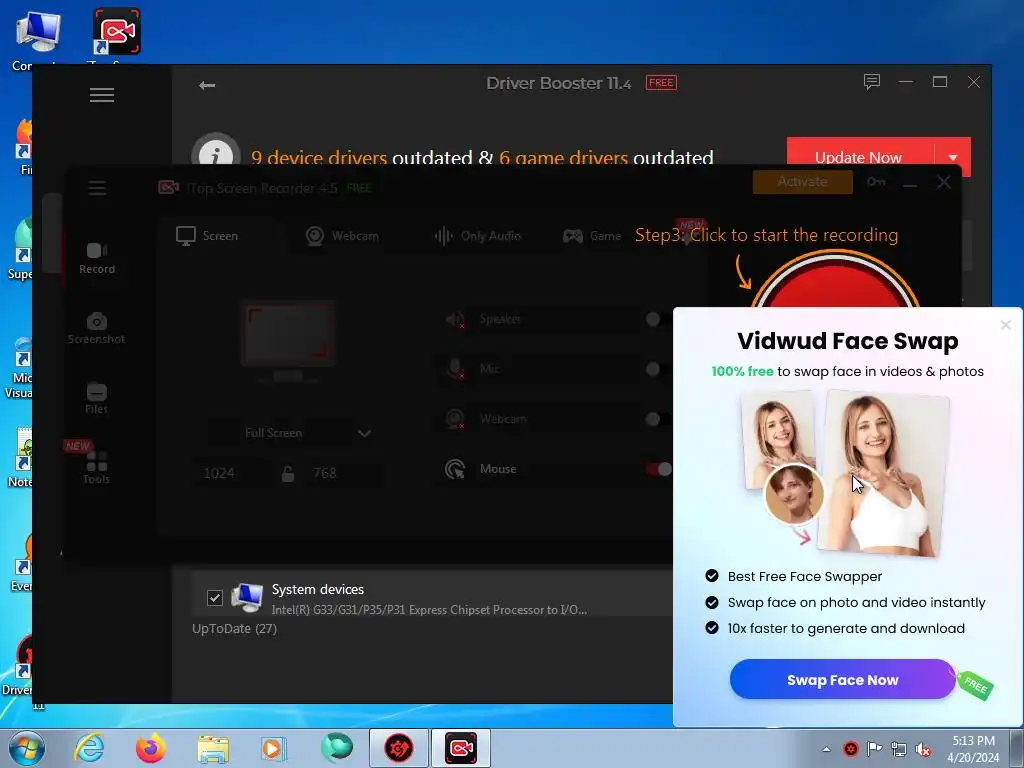The width and height of the screenshot is (1024, 768).
Task: Open iTop Screen Recorder hamburger menu
Action: point(97,188)
